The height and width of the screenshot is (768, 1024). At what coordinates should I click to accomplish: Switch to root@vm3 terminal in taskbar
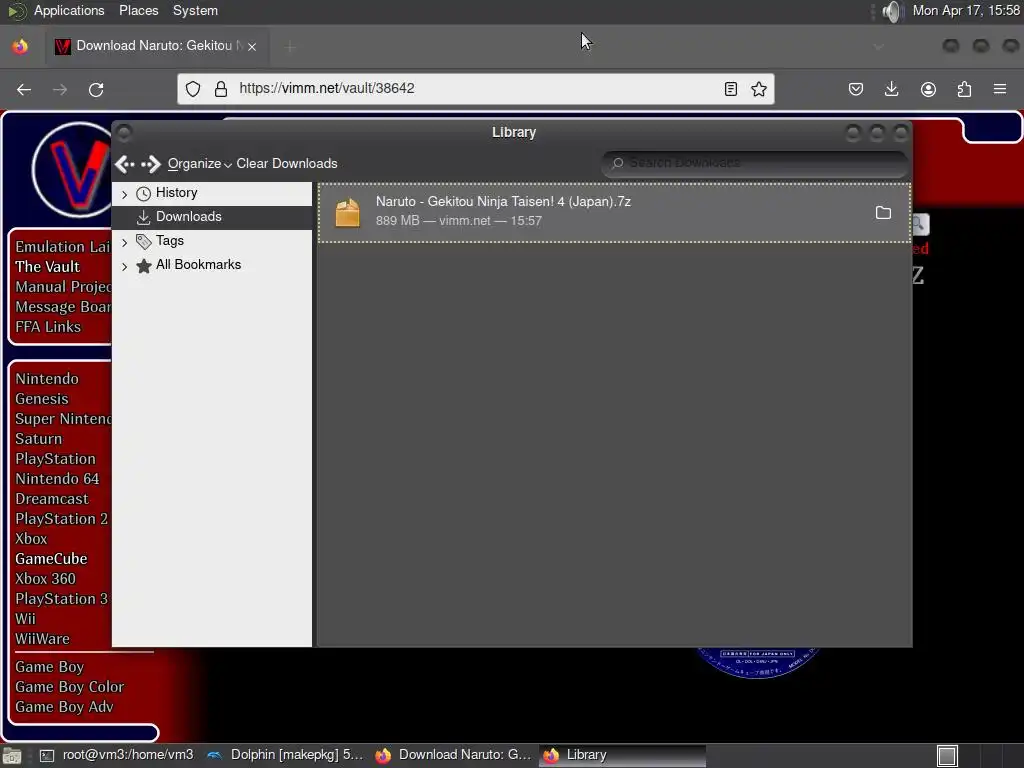[118, 755]
